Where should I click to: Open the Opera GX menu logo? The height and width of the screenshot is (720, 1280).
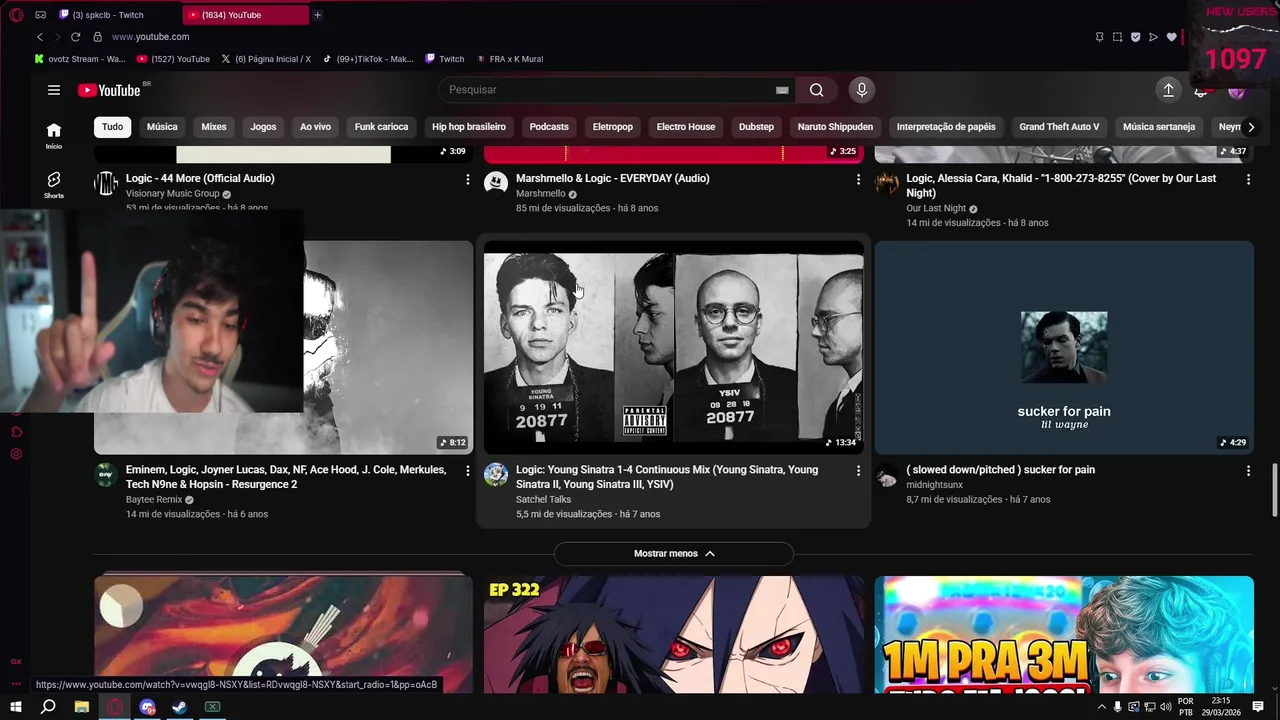[16, 15]
